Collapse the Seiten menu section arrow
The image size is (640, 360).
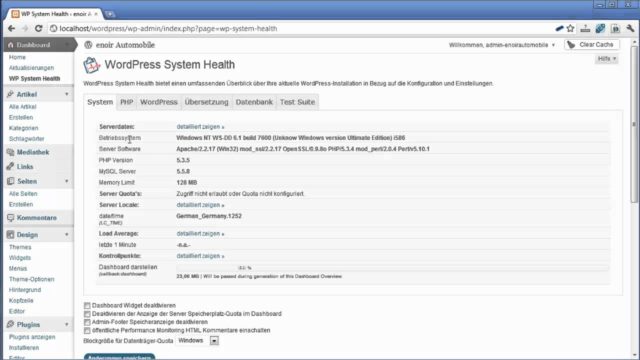[67, 181]
